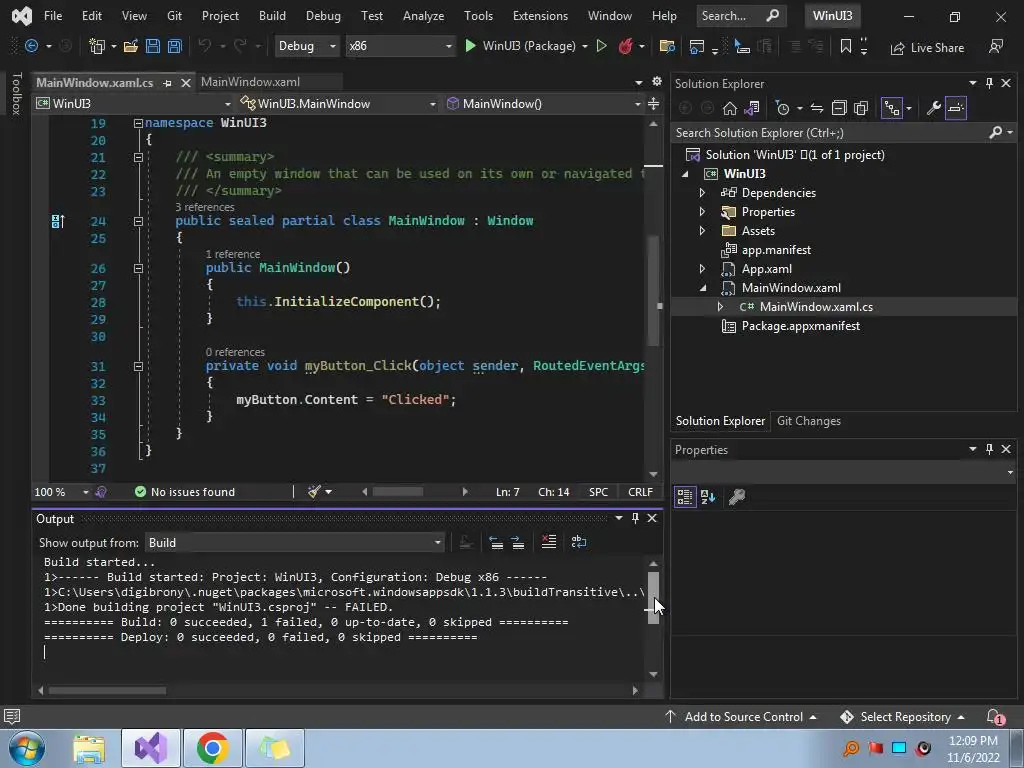Open the Extensions menu

click(x=540, y=16)
